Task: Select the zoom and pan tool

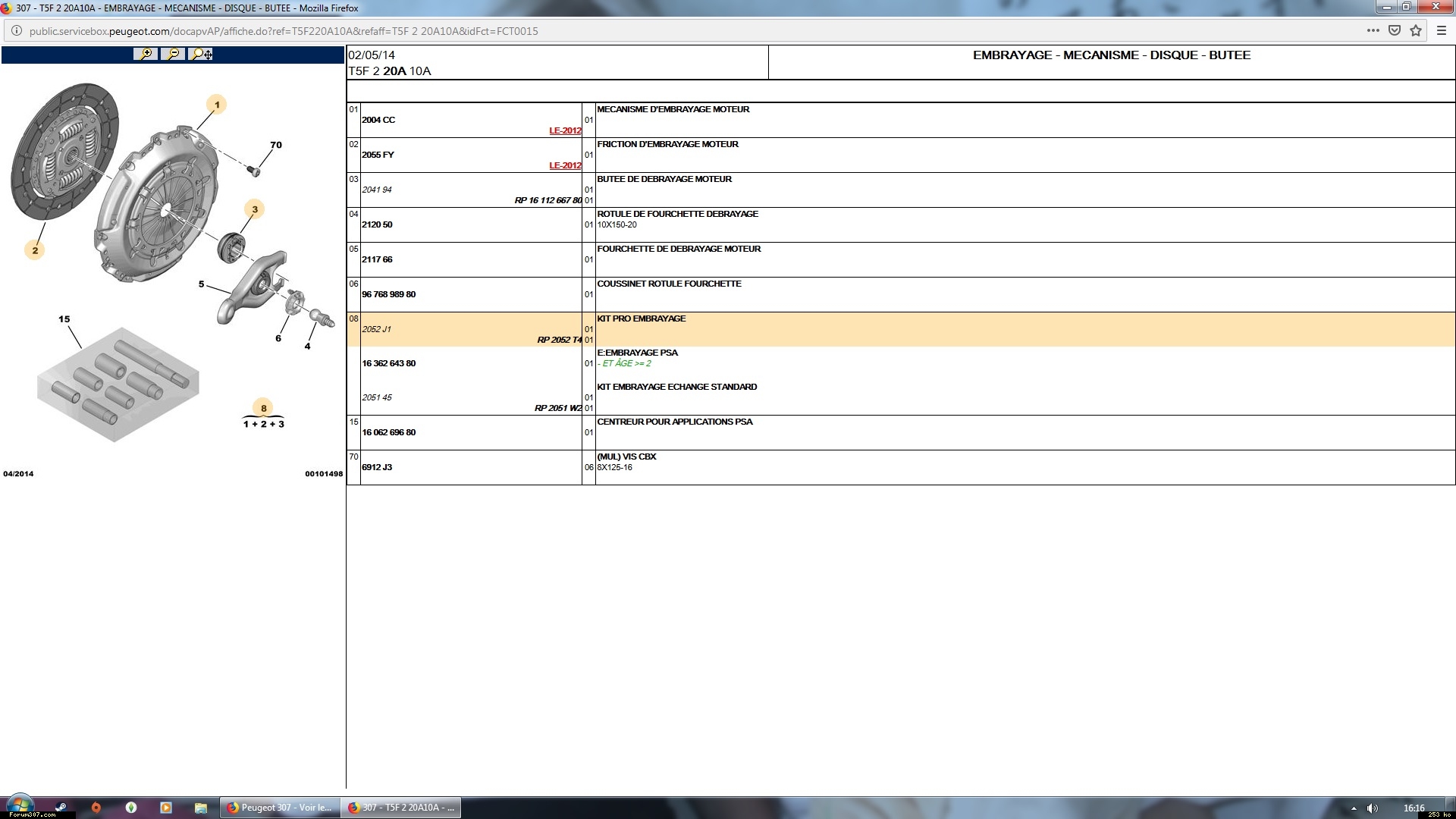Action: (x=202, y=54)
